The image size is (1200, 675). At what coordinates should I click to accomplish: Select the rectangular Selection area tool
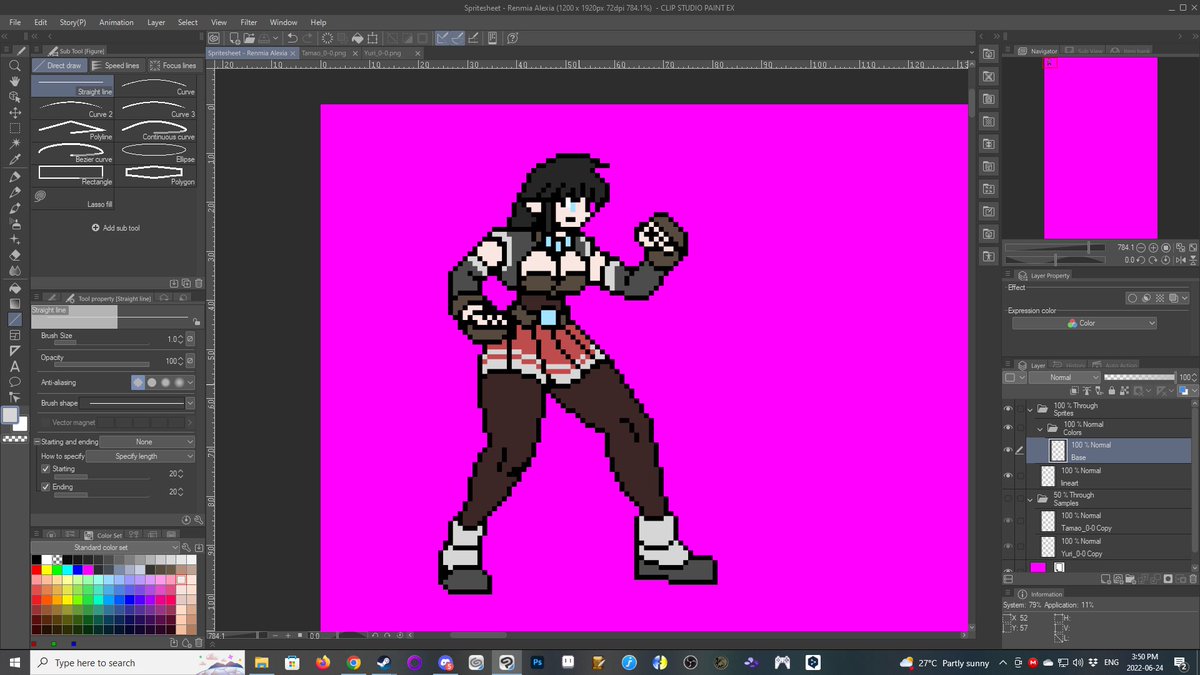click(15, 128)
